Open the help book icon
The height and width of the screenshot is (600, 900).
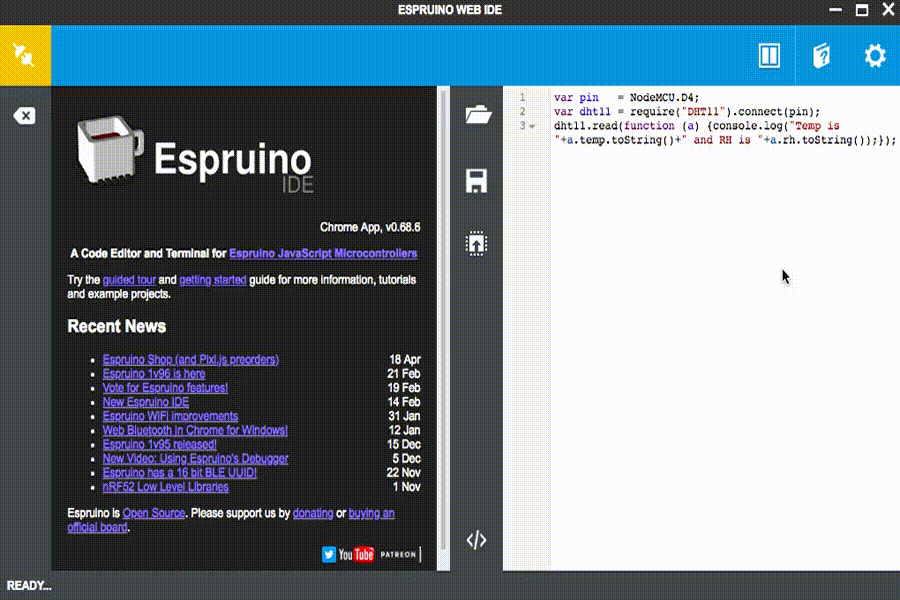(x=821, y=56)
